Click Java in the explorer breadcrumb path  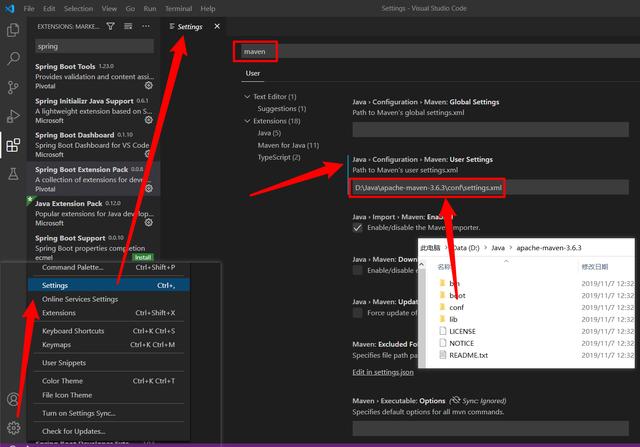498,248
